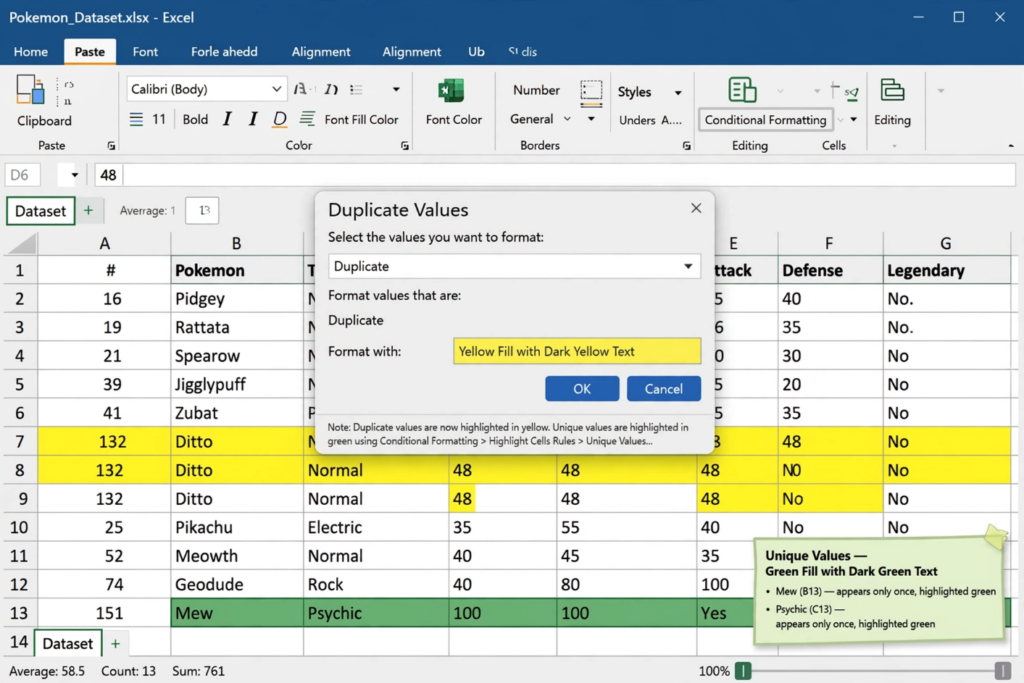1024x683 pixels.
Task: Confirm the dialog with OK
Action: click(582, 389)
